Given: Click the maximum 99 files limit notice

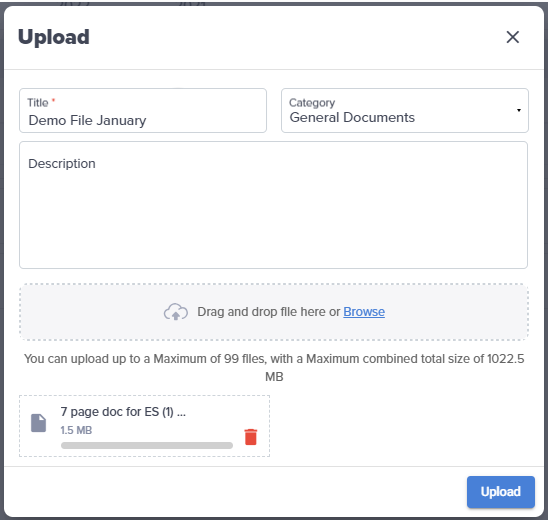Looking at the screenshot, I should [274, 368].
